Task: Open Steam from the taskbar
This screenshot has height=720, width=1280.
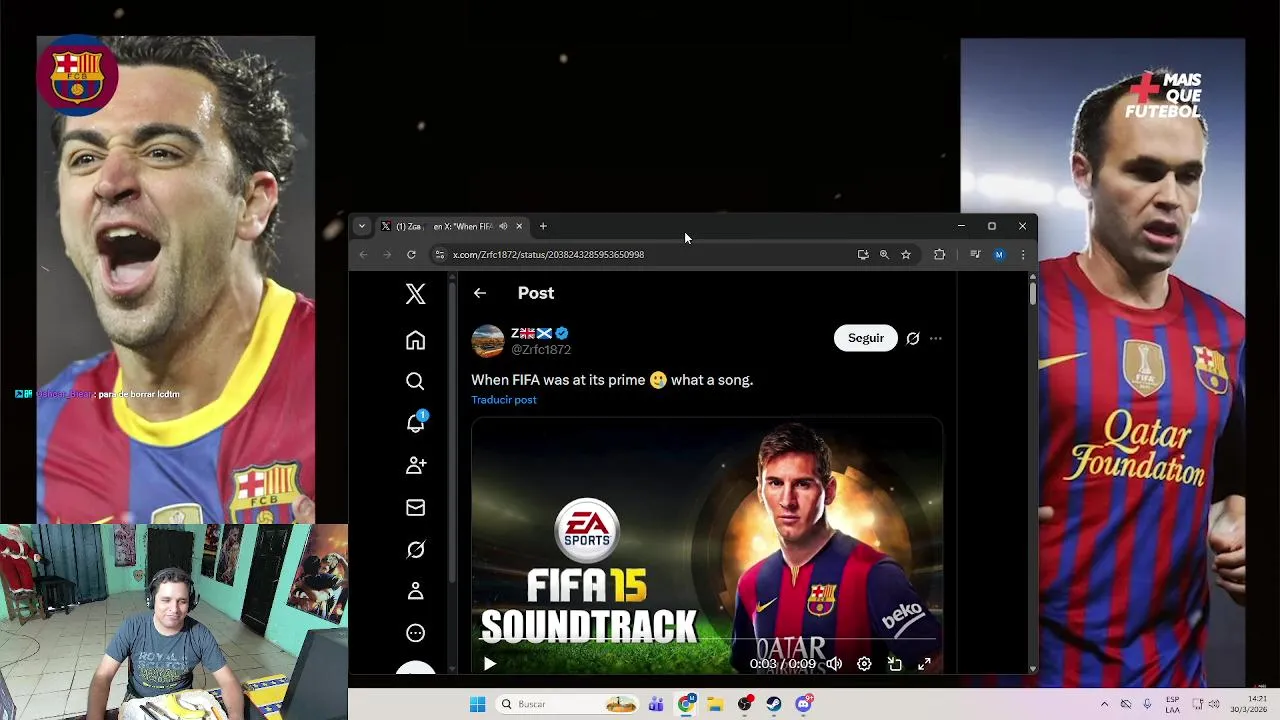Action: [x=774, y=704]
